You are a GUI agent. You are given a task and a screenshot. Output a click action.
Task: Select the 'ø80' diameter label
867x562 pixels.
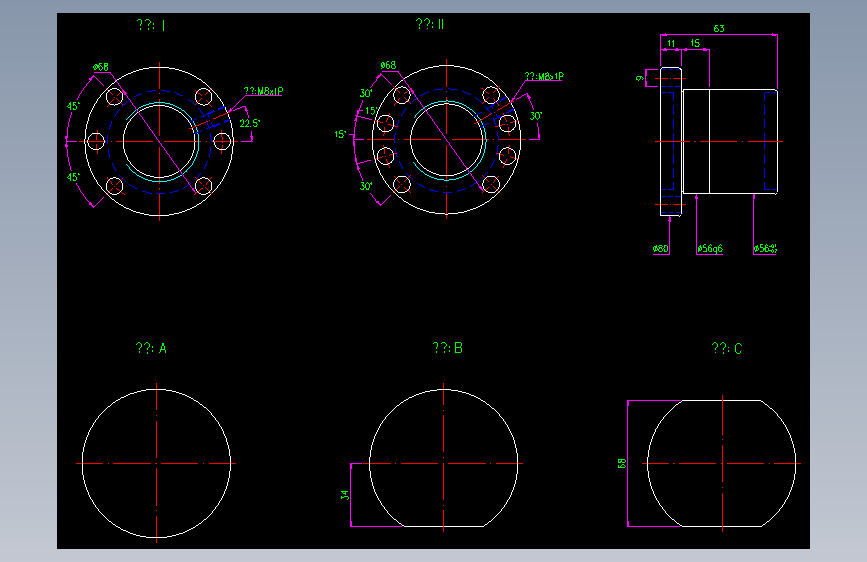(660, 249)
